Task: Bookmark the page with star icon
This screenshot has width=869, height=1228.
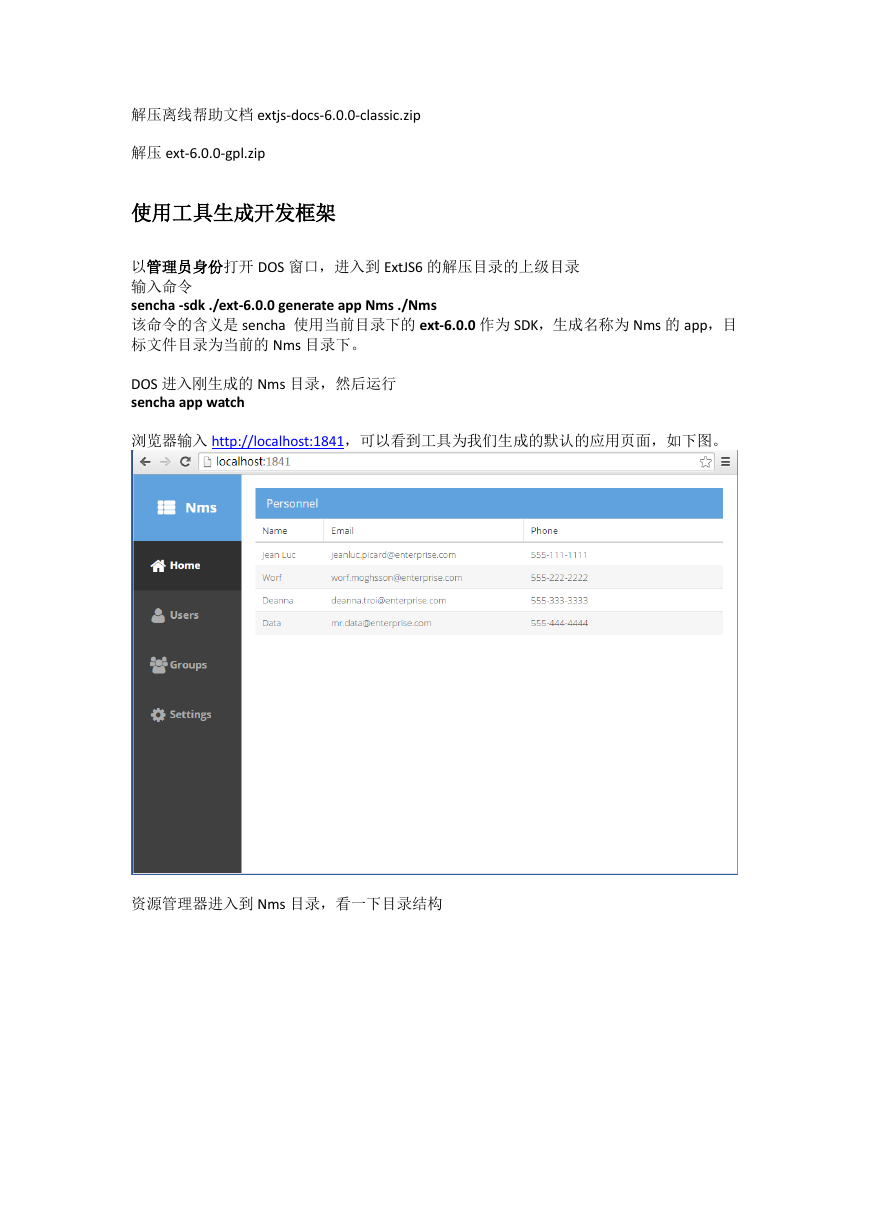Action: pos(705,461)
